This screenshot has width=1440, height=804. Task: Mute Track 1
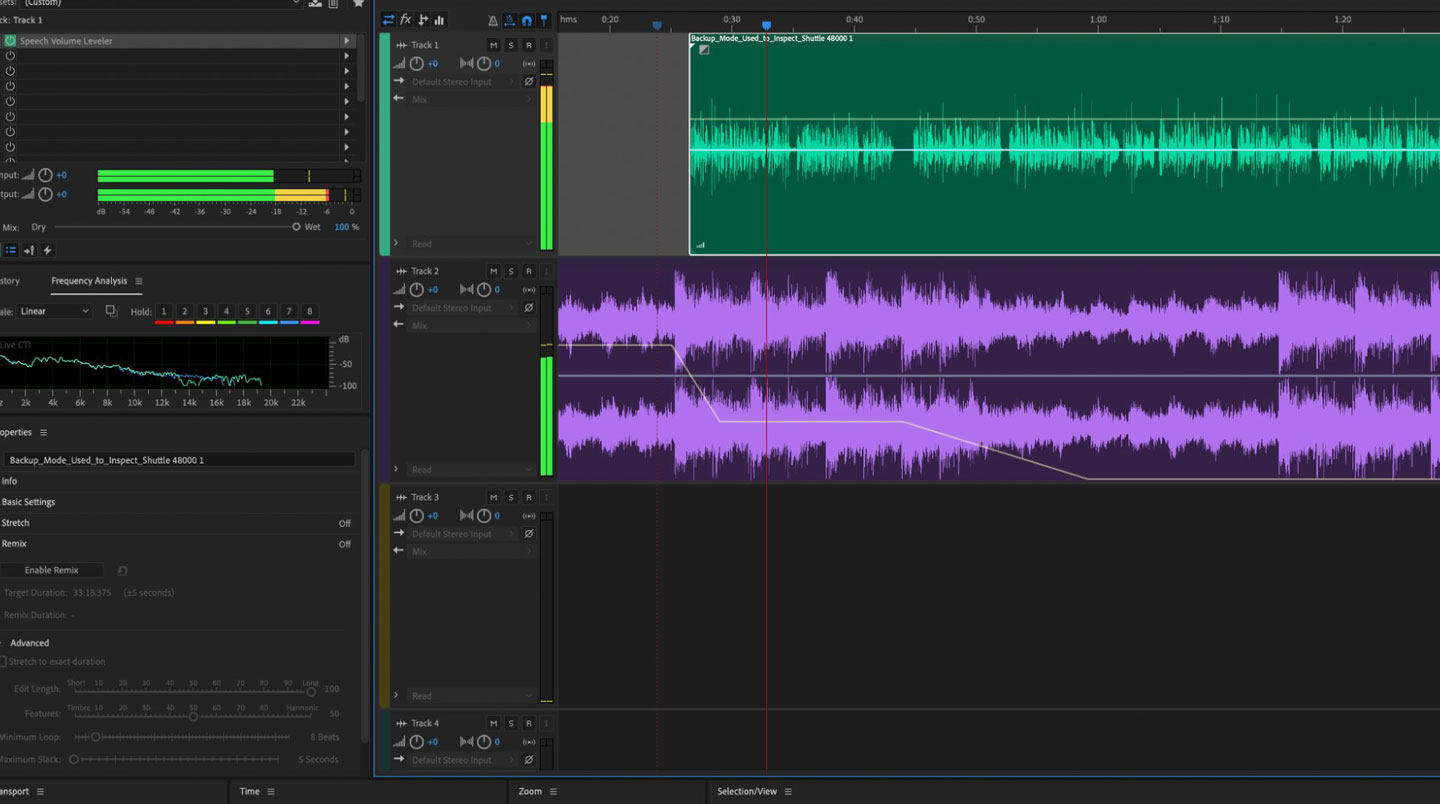pos(493,45)
